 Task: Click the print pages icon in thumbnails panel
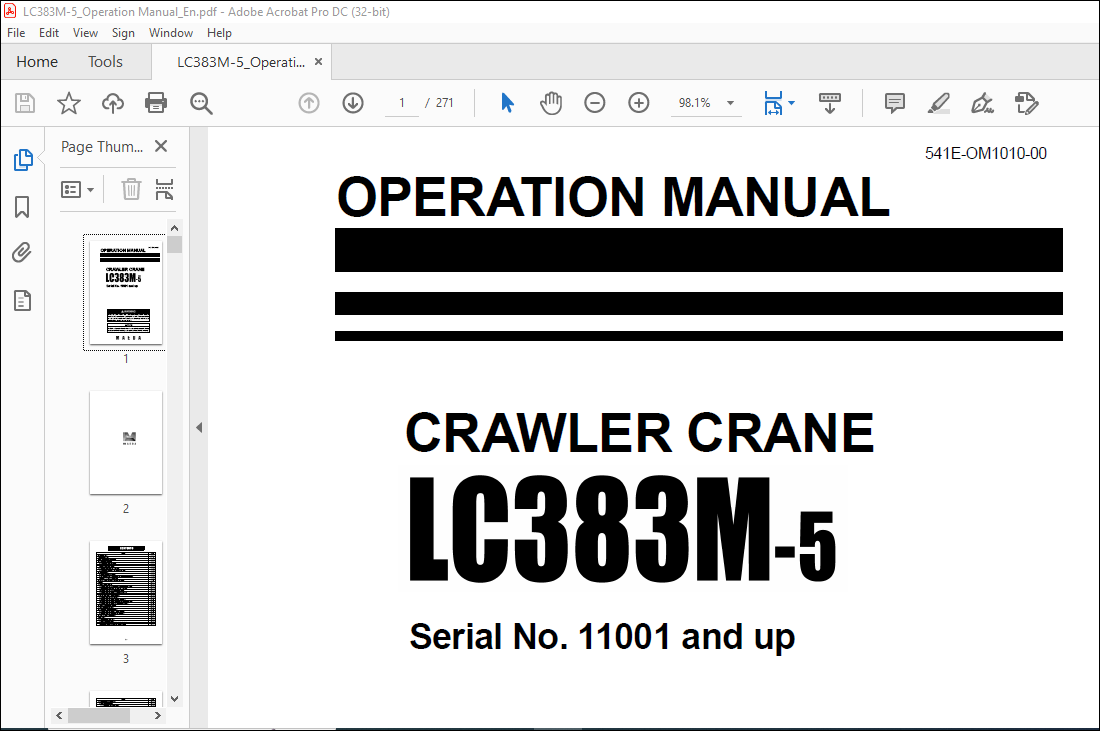pyautogui.click(x=164, y=189)
